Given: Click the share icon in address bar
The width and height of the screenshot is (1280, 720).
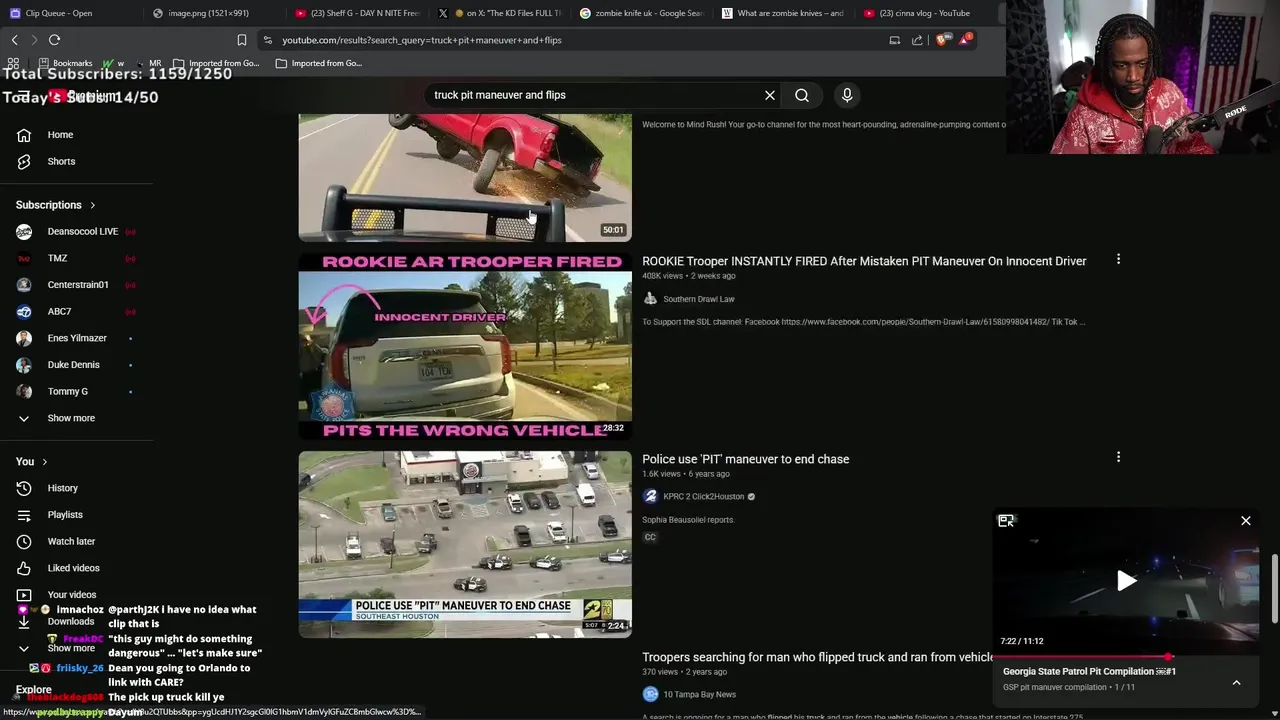Looking at the screenshot, I should coord(917,40).
